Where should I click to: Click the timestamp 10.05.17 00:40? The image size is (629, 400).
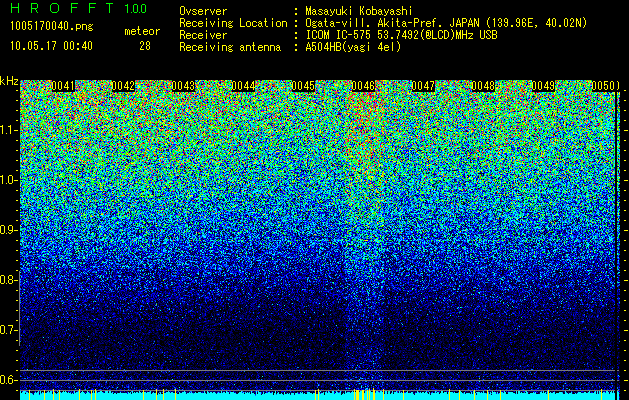point(51,46)
